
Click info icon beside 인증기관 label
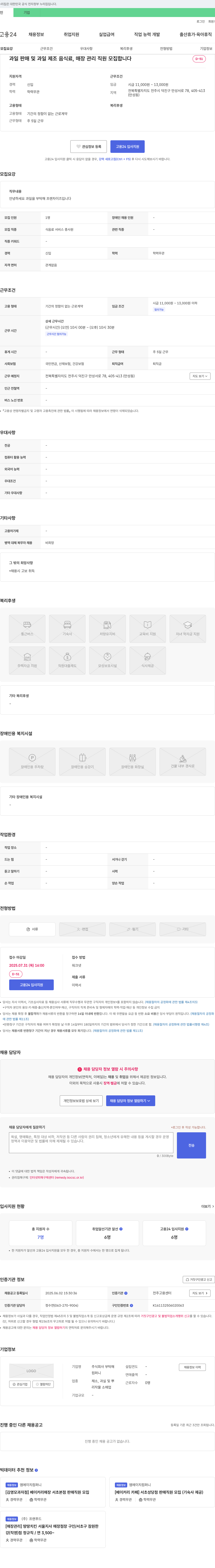tap(126, 1293)
